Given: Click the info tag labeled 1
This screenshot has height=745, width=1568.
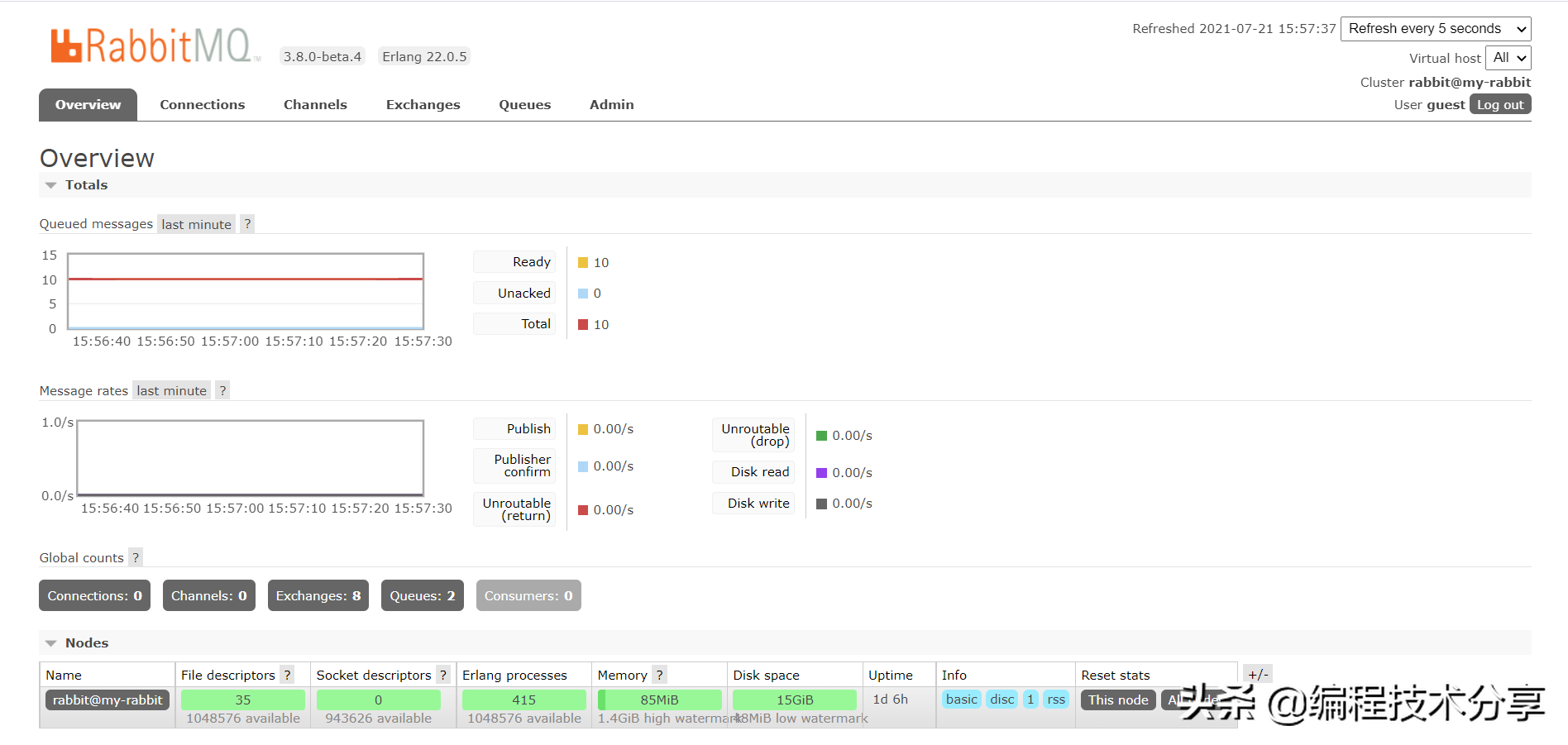Looking at the screenshot, I should pyautogui.click(x=1030, y=700).
